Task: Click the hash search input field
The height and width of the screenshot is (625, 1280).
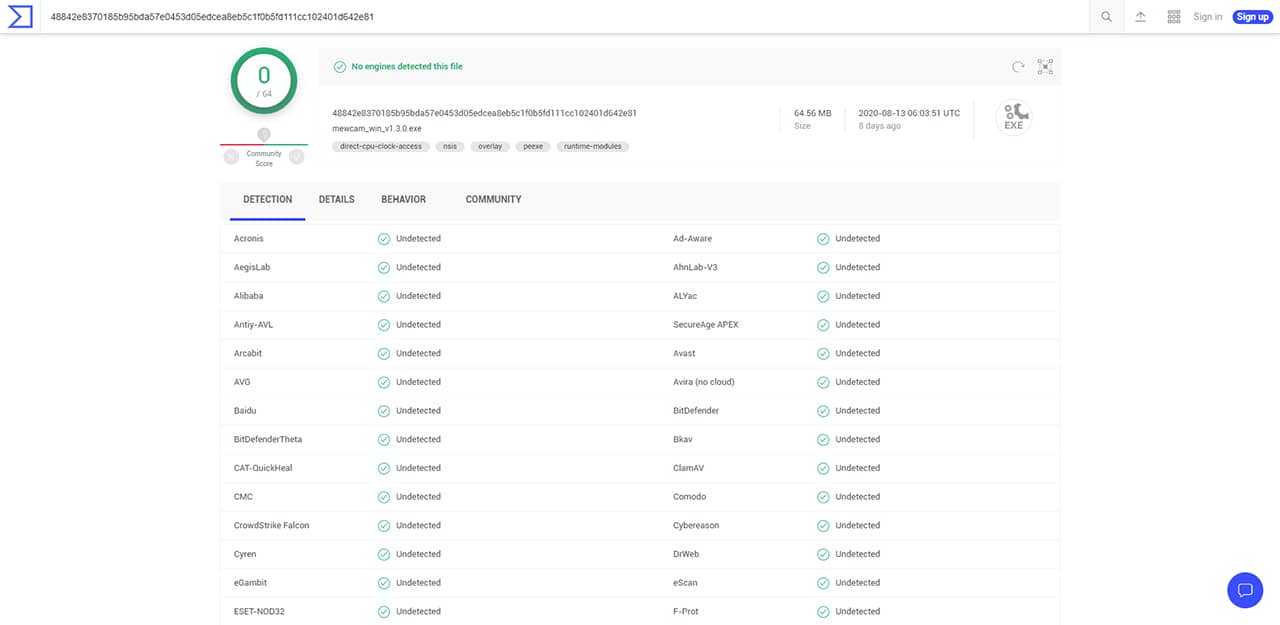Action: [x=565, y=17]
